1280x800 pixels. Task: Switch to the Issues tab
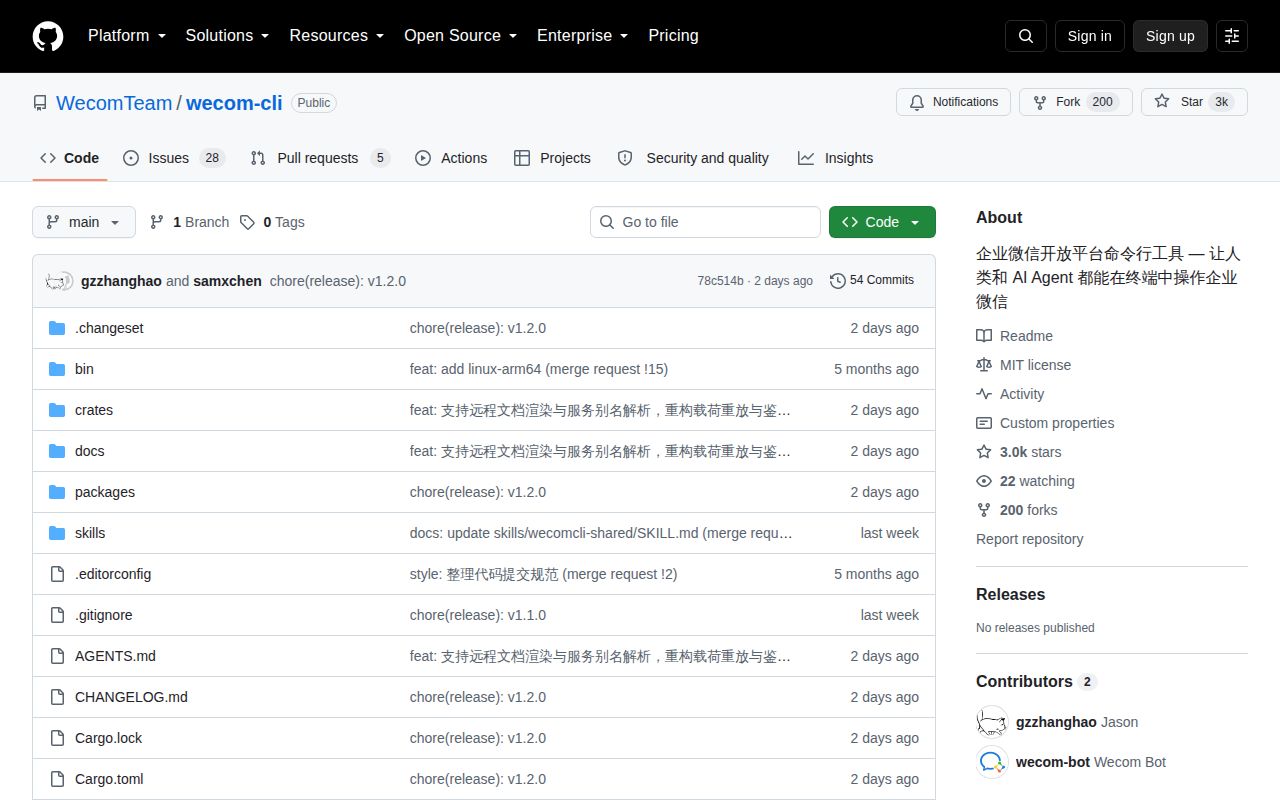[x=174, y=158]
